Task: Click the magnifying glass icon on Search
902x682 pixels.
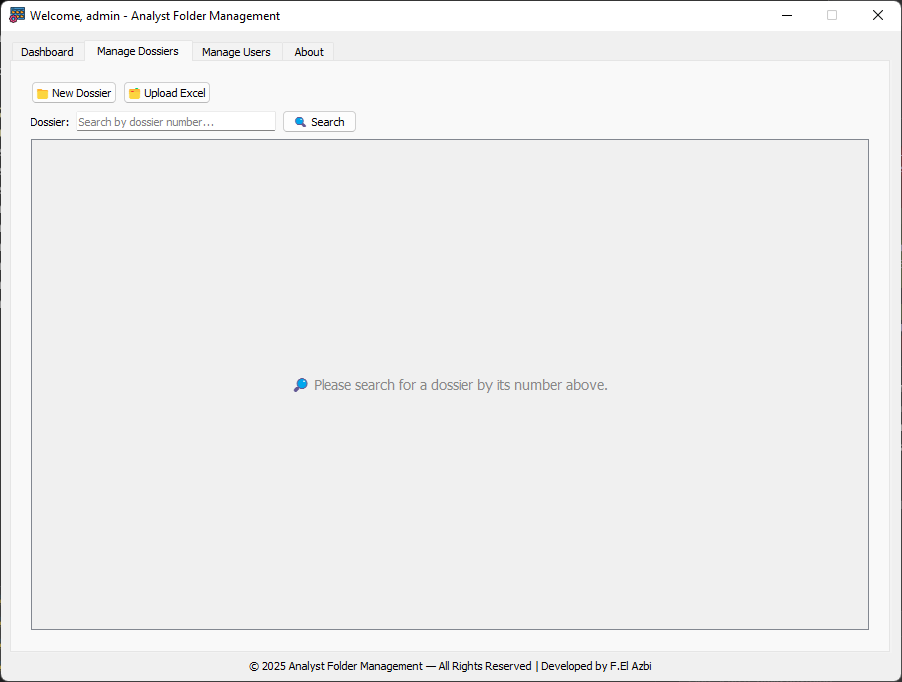Action: [x=300, y=122]
